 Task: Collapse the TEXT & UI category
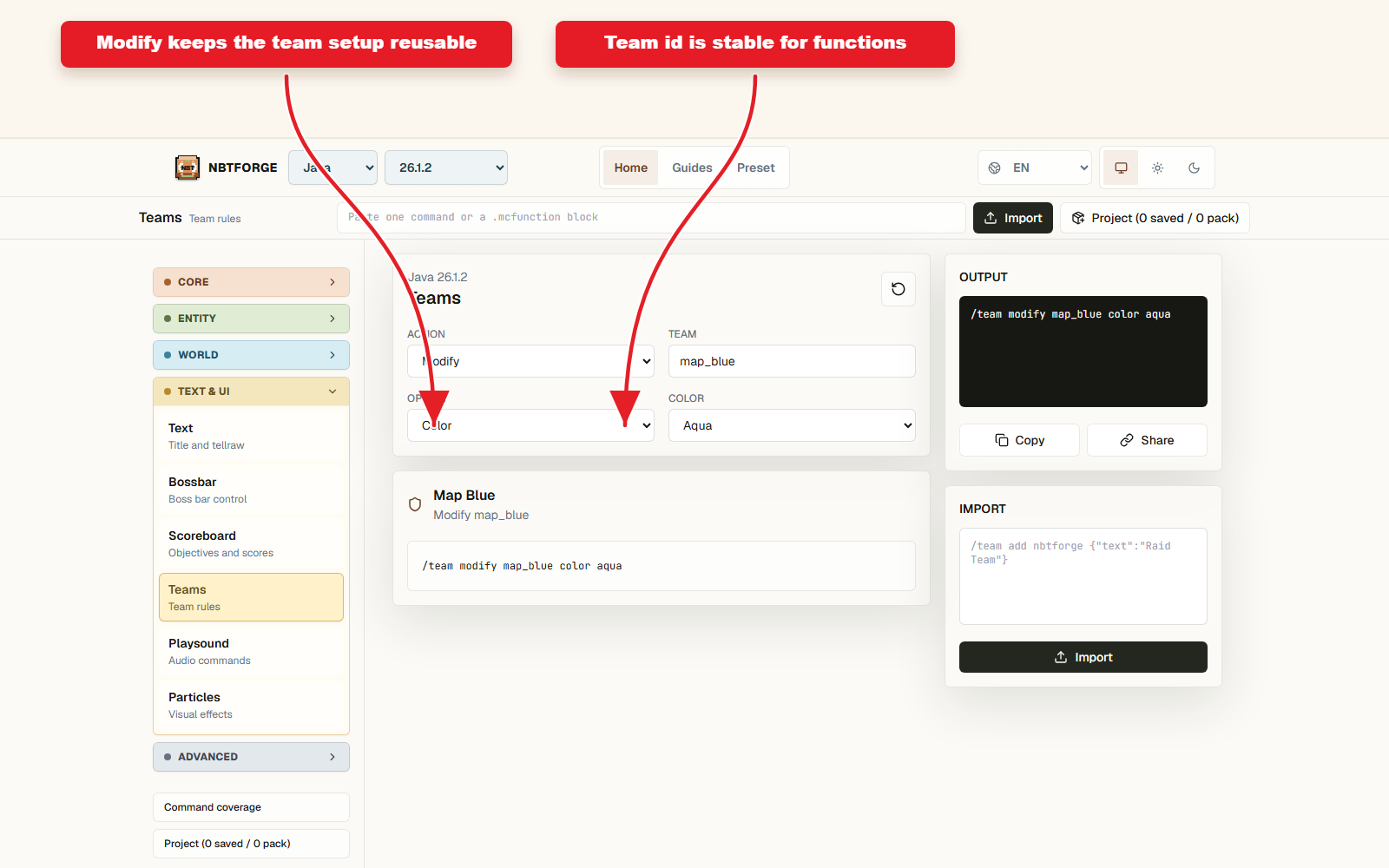(x=251, y=391)
